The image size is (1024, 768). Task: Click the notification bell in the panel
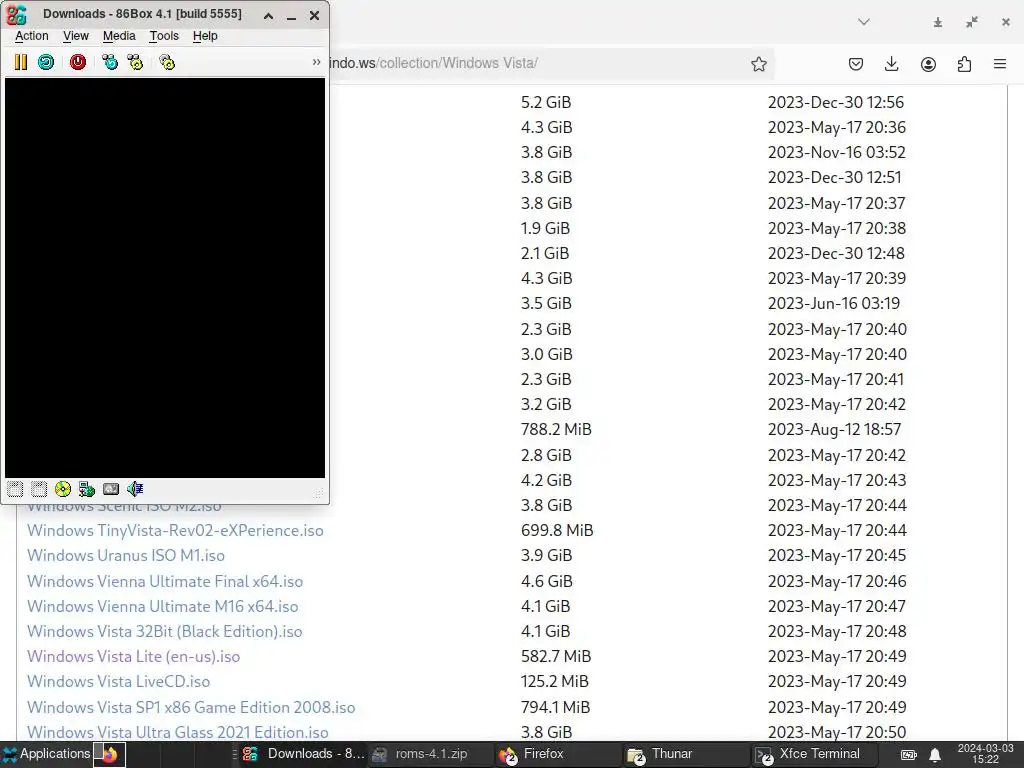click(x=935, y=754)
